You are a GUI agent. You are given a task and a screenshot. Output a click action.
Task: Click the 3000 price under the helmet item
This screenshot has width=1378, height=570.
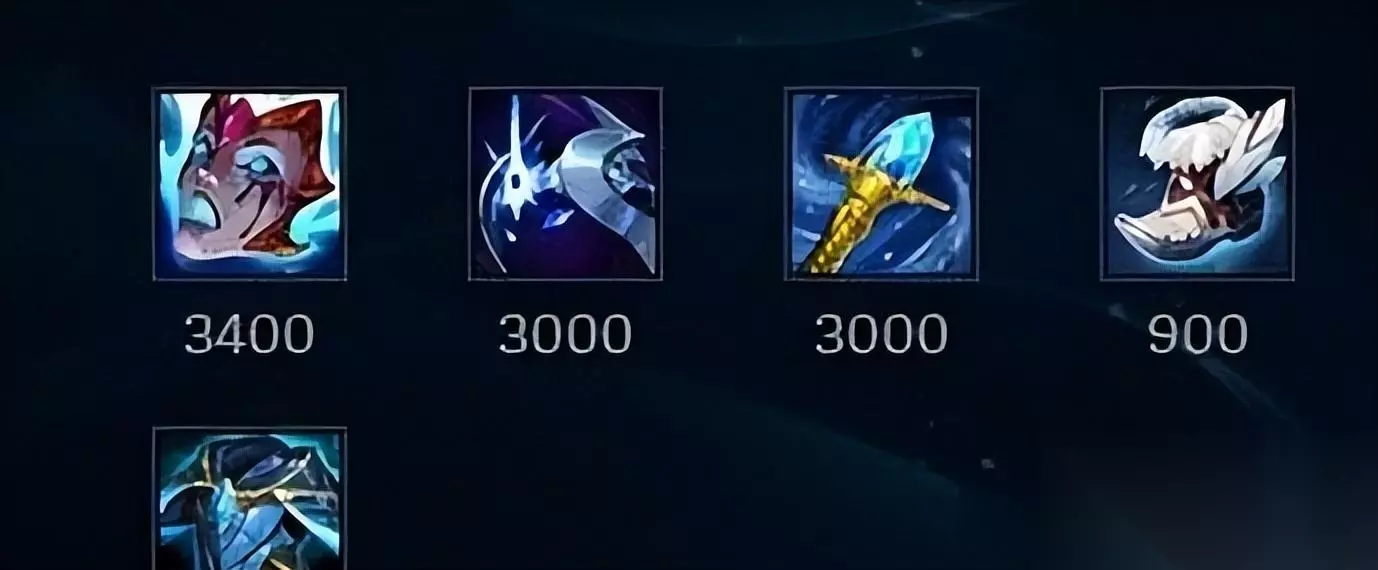tap(565, 334)
